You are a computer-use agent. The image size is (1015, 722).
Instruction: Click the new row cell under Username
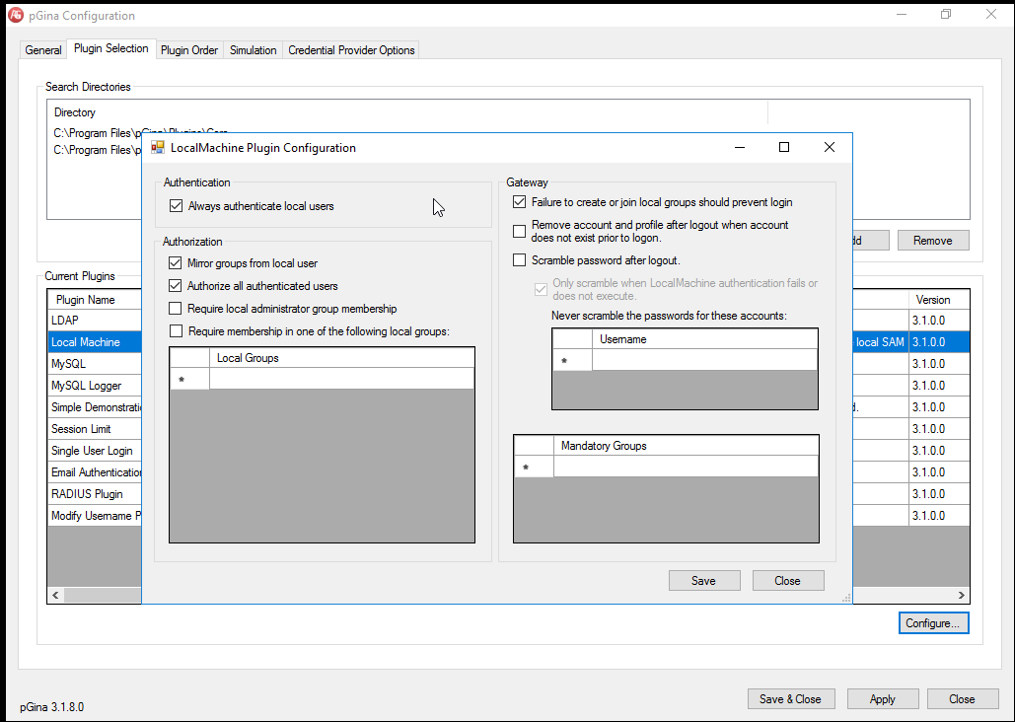704,360
